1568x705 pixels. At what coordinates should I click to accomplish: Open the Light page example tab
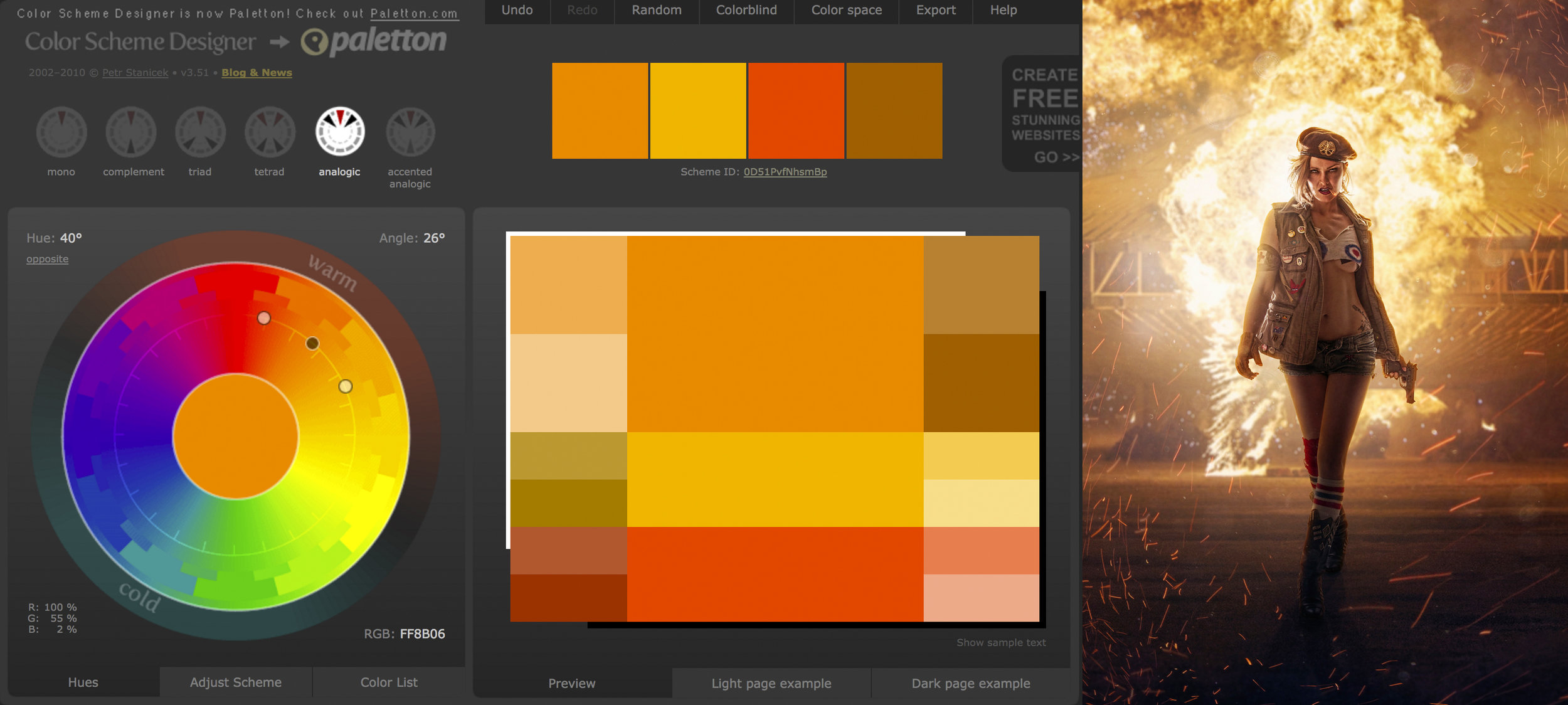[x=771, y=683]
